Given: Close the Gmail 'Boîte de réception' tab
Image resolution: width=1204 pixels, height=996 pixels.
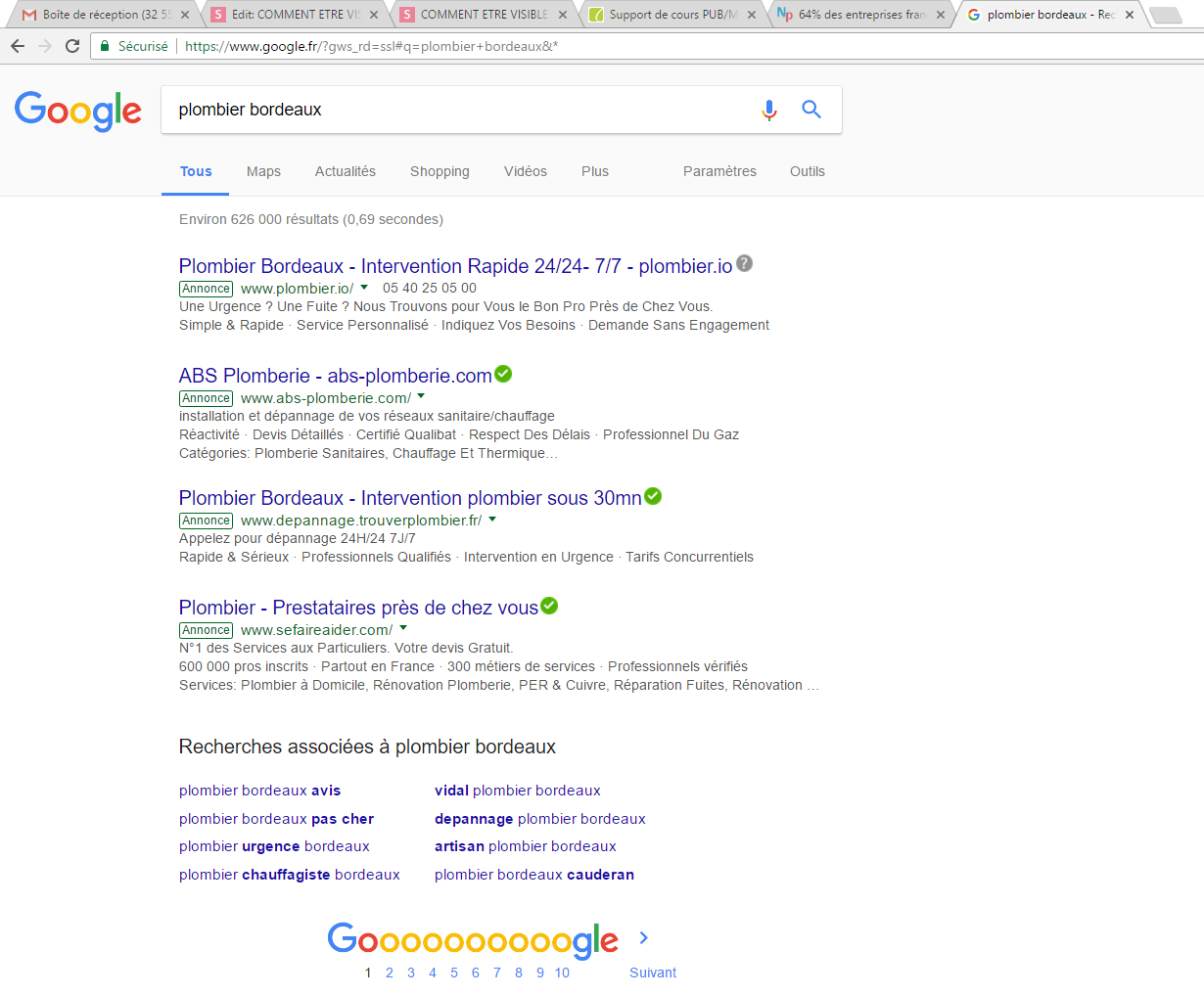Looking at the screenshot, I should pyautogui.click(x=184, y=15).
